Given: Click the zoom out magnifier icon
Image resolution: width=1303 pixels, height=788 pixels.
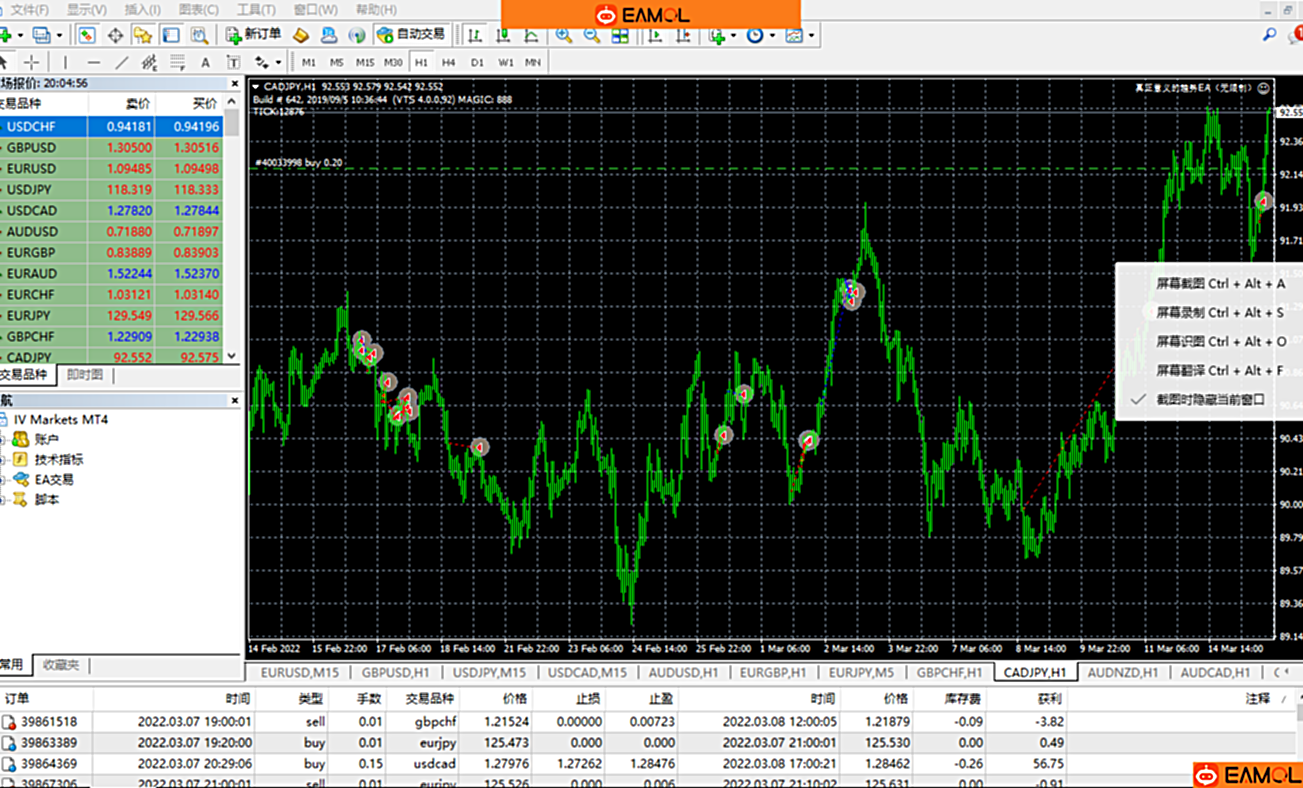Looking at the screenshot, I should (592, 35).
